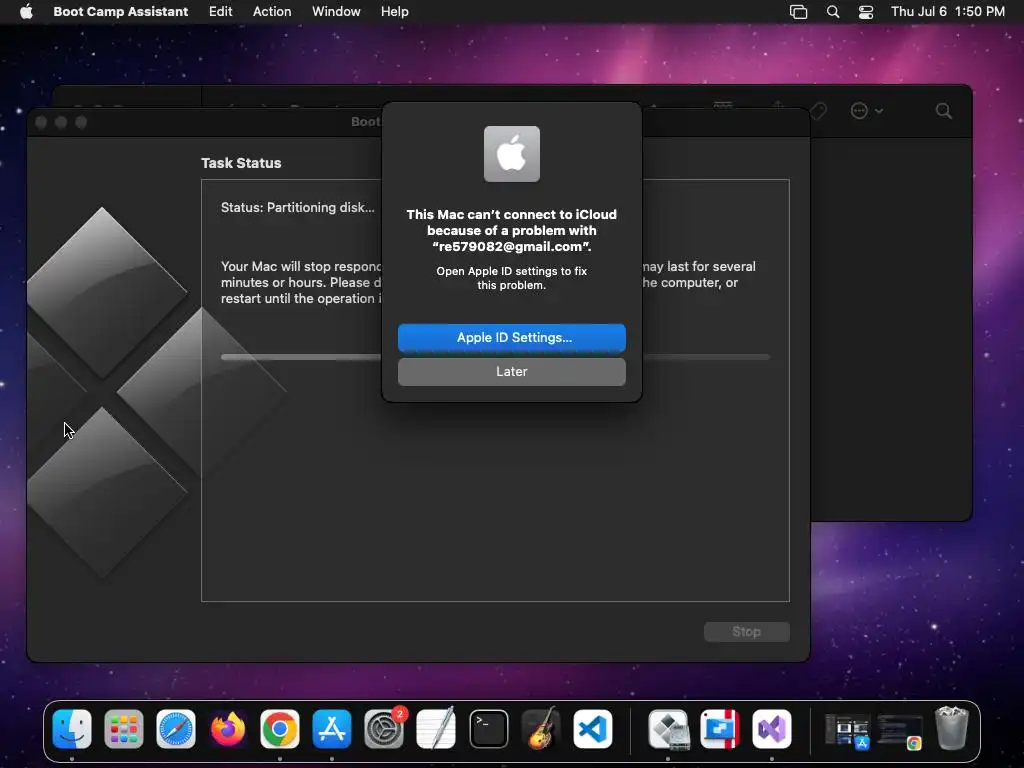The height and width of the screenshot is (768, 1024).
Task: Dismiss the iCloud alert with Later
Action: [511, 372]
